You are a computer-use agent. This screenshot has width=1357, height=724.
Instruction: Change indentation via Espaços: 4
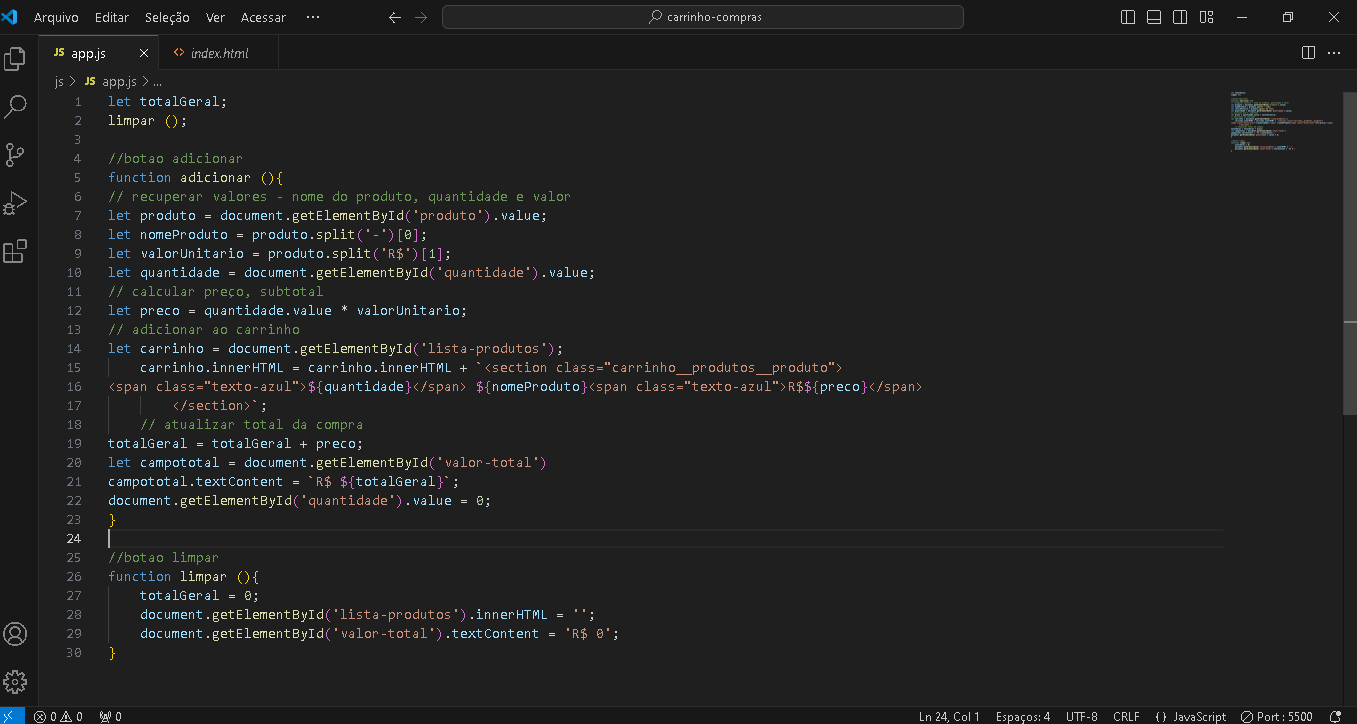tap(1021, 716)
